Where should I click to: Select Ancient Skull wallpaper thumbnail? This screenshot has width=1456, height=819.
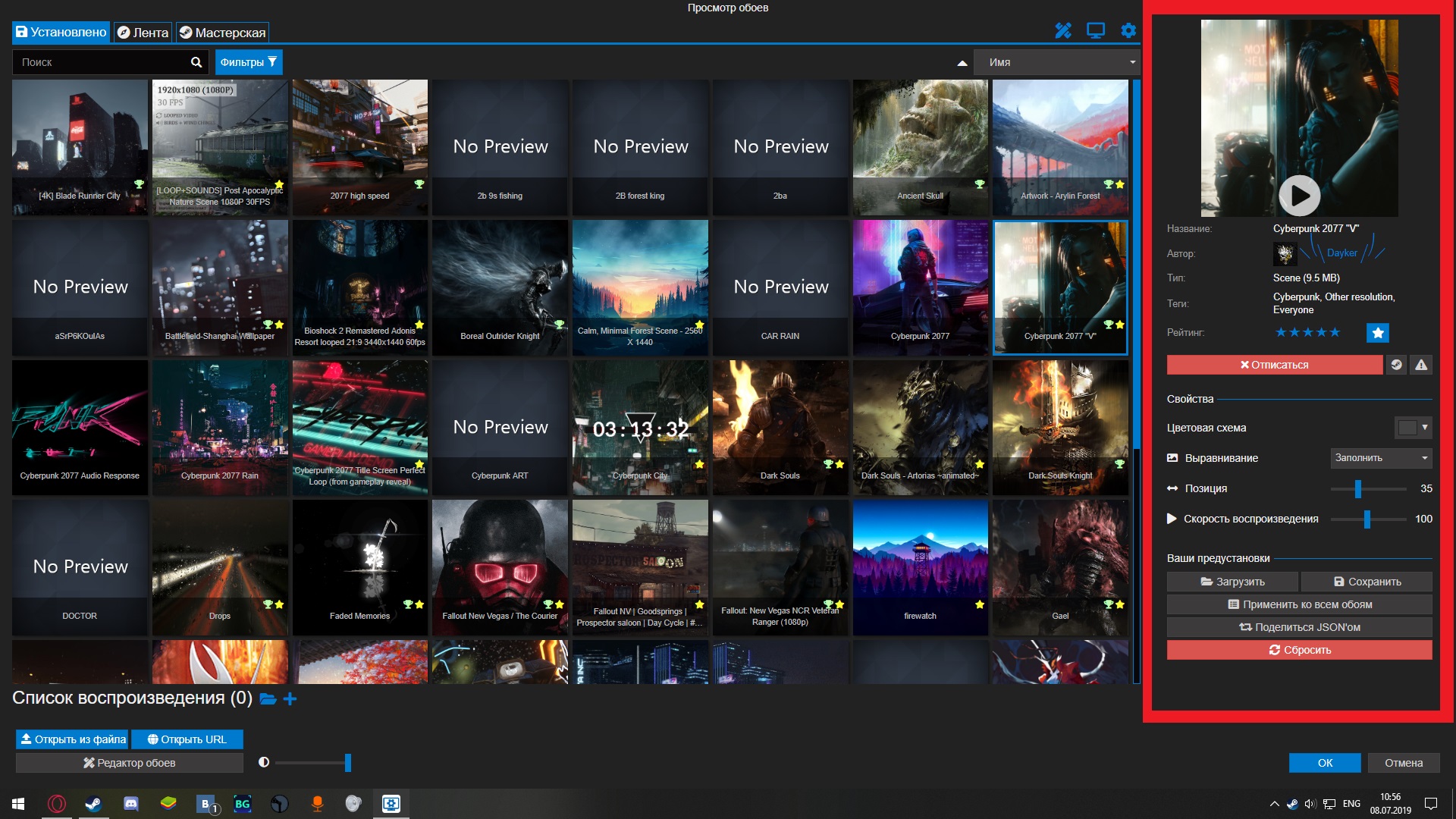point(920,147)
